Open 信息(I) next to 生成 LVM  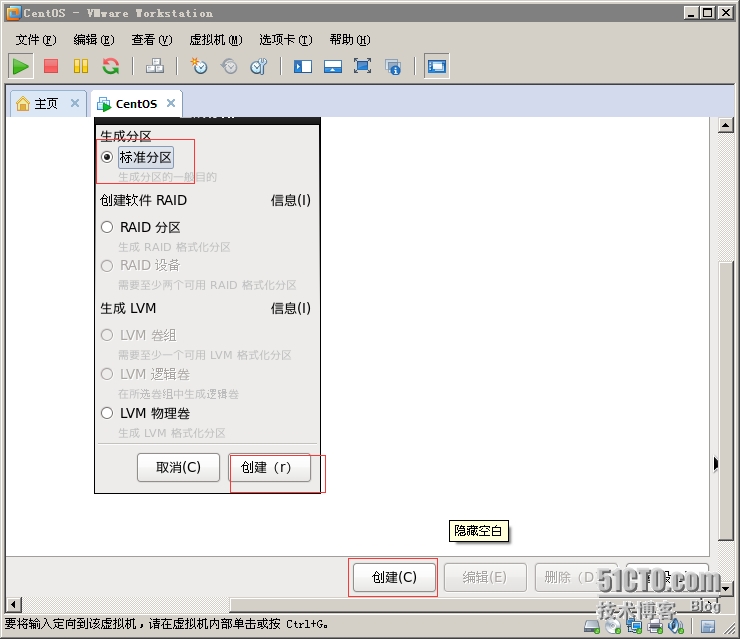tap(291, 308)
